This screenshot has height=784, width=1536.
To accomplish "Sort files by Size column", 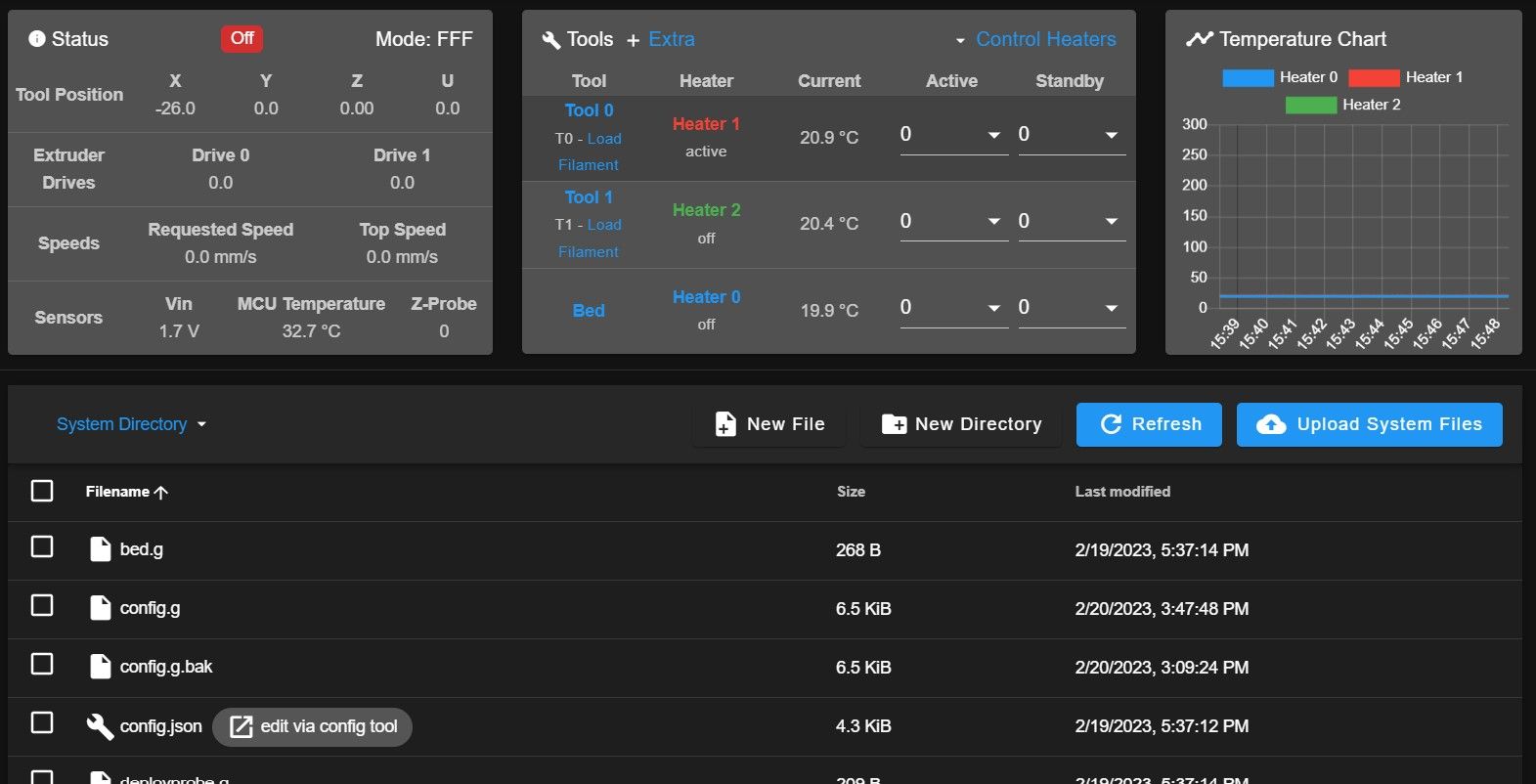I will click(x=851, y=492).
